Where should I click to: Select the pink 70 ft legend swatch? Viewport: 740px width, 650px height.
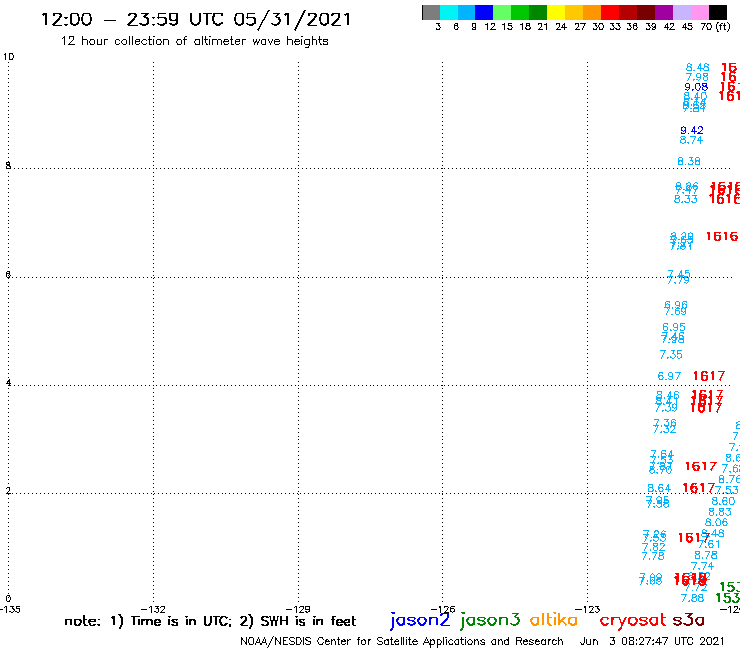point(700,12)
